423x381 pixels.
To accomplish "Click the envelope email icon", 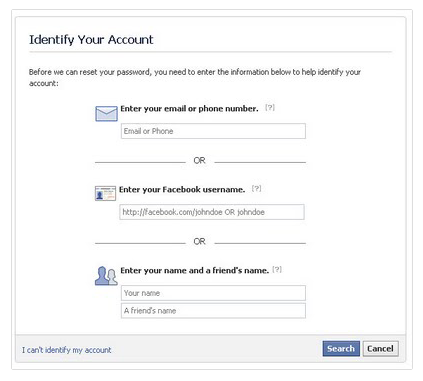I will (106, 114).
